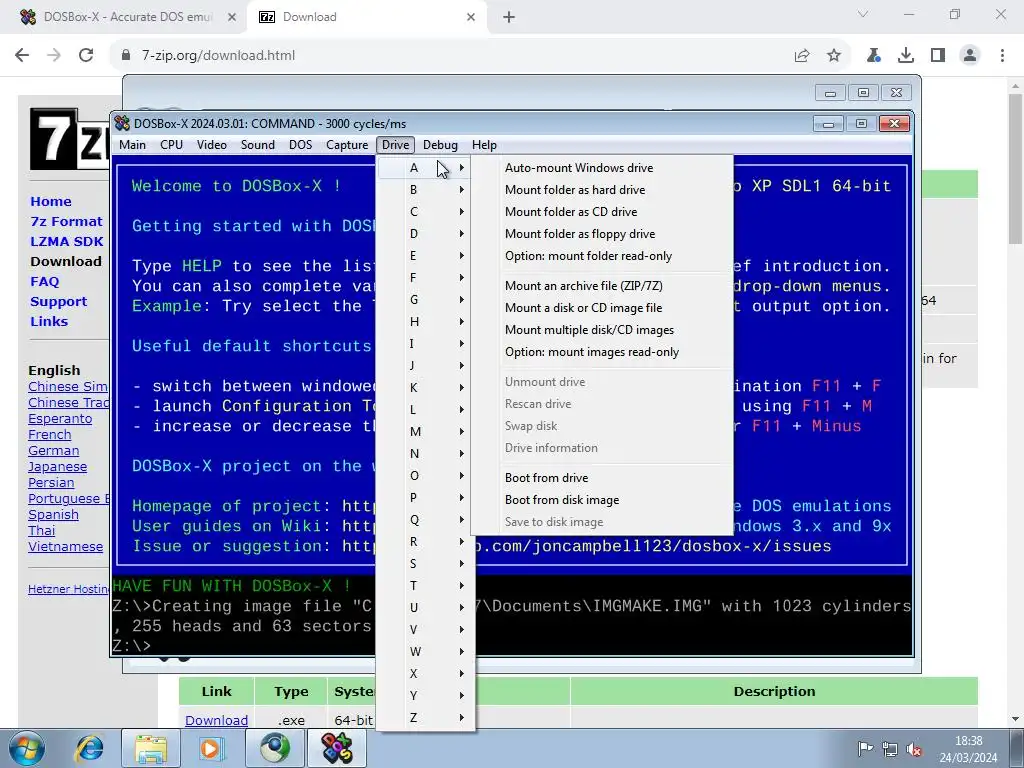Viewport: 1024px width, 768px height.
Task: Select Boot from disk image
Action: tap(601, 500)
